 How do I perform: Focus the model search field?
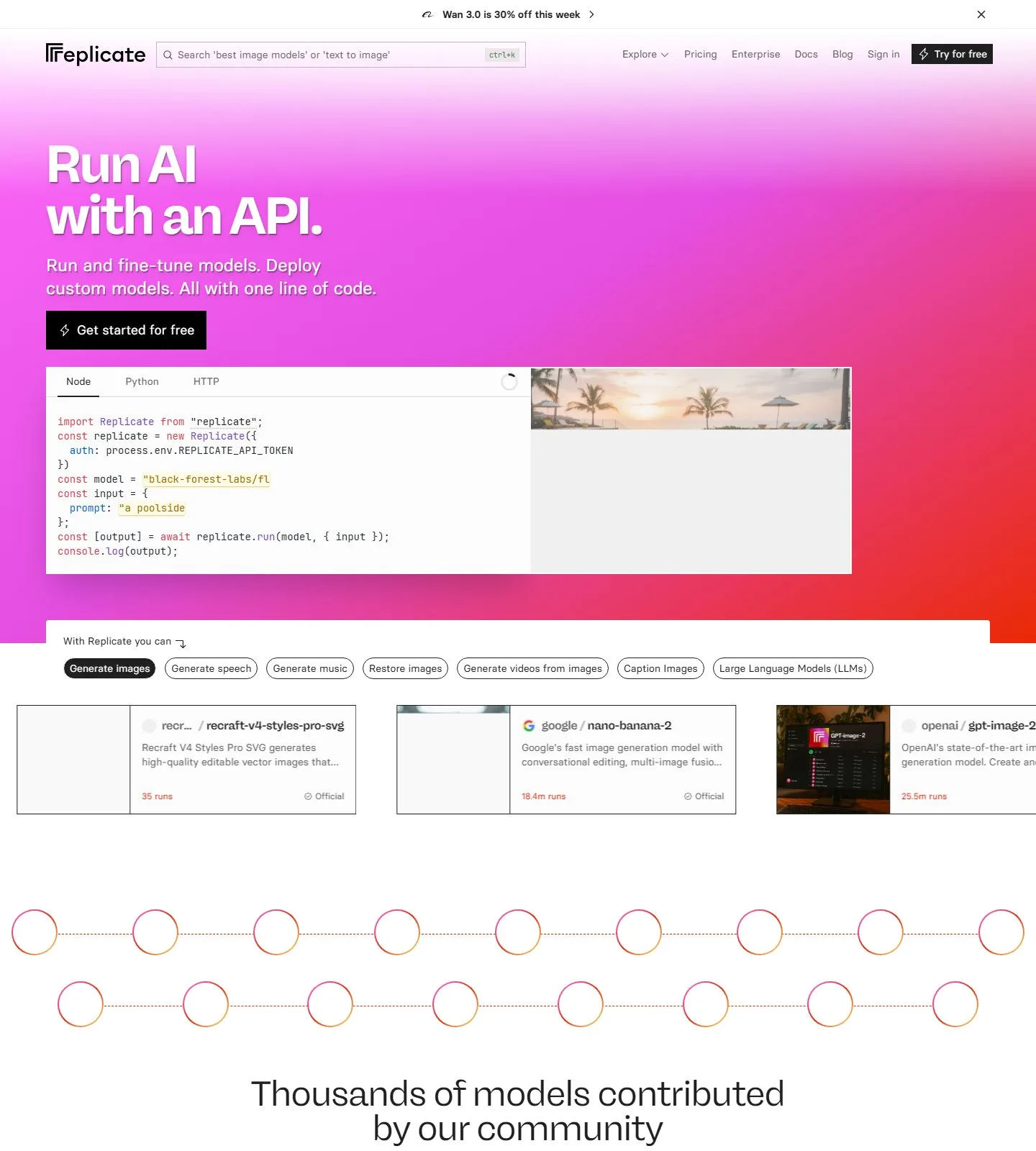click(x=341, y=55)
